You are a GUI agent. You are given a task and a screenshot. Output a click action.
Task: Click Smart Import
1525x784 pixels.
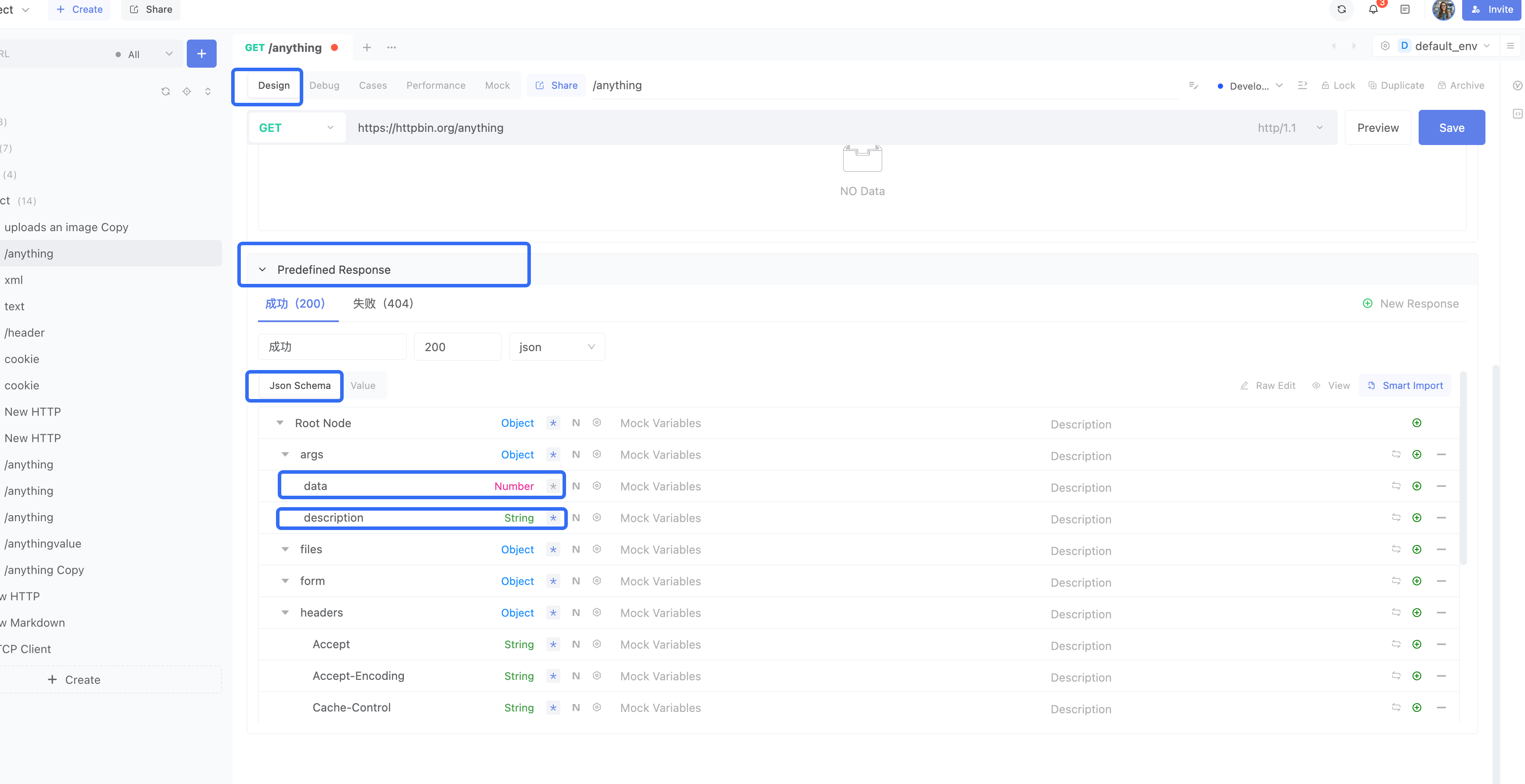pyautogui.click(x=1405, y=385)
